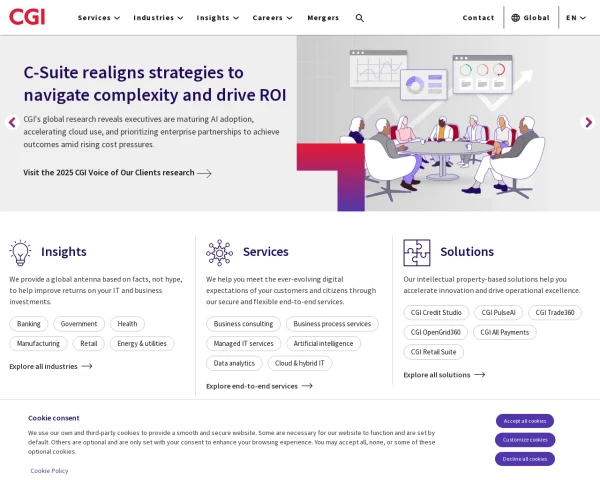Screen dimensions: 600x480
Task: Expand the Insights navigation dropdown
Action: (218, 18)
